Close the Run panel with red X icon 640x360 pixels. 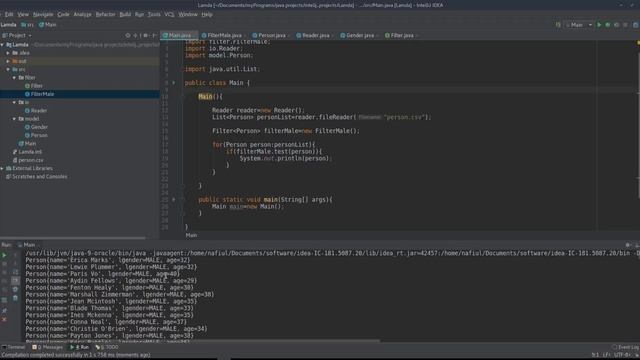[x=4, y=320]
